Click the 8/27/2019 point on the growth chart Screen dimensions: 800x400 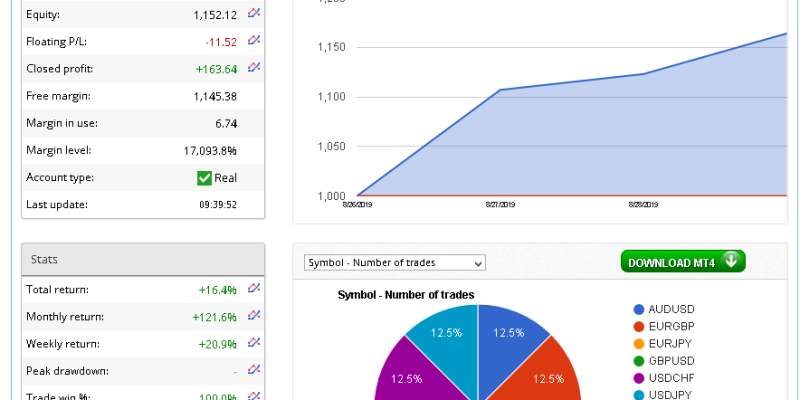pos(499,90)
